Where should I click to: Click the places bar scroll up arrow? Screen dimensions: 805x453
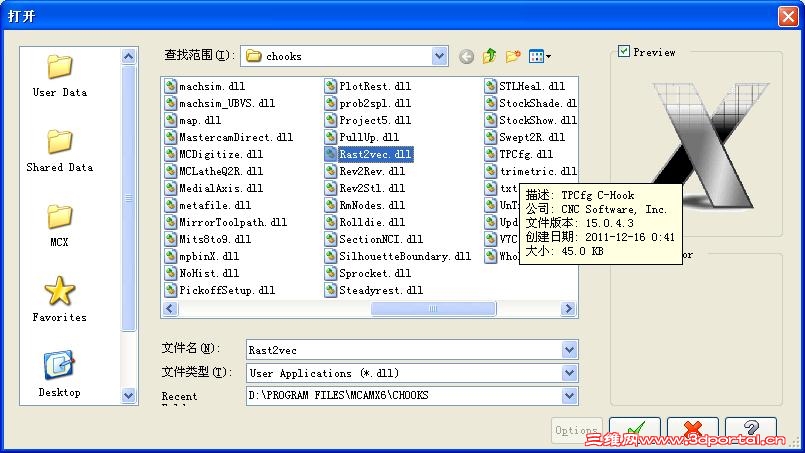point(128,56)
